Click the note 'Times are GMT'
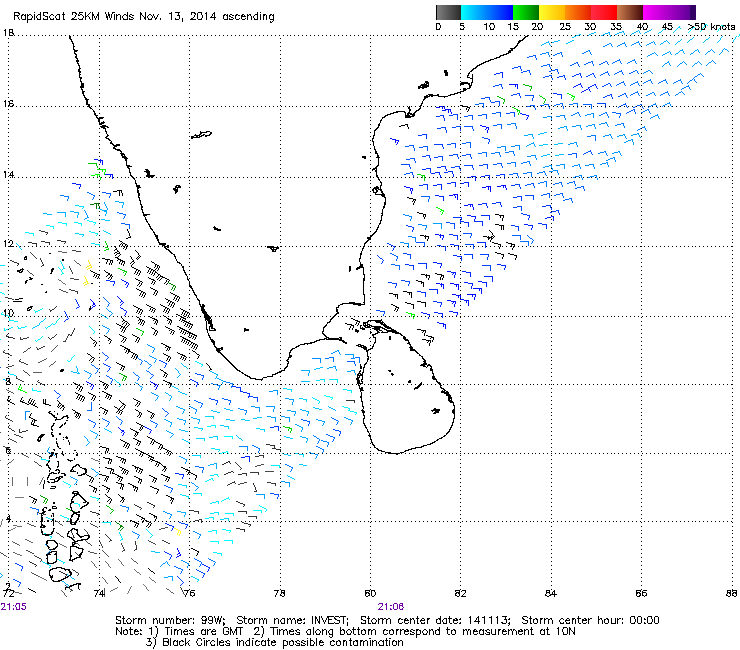Image resolution: width=740 pixels, height=650 pixels. [x=203, y=632]
